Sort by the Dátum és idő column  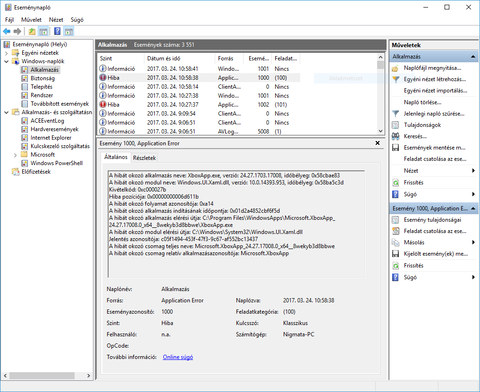click(179, 58)
